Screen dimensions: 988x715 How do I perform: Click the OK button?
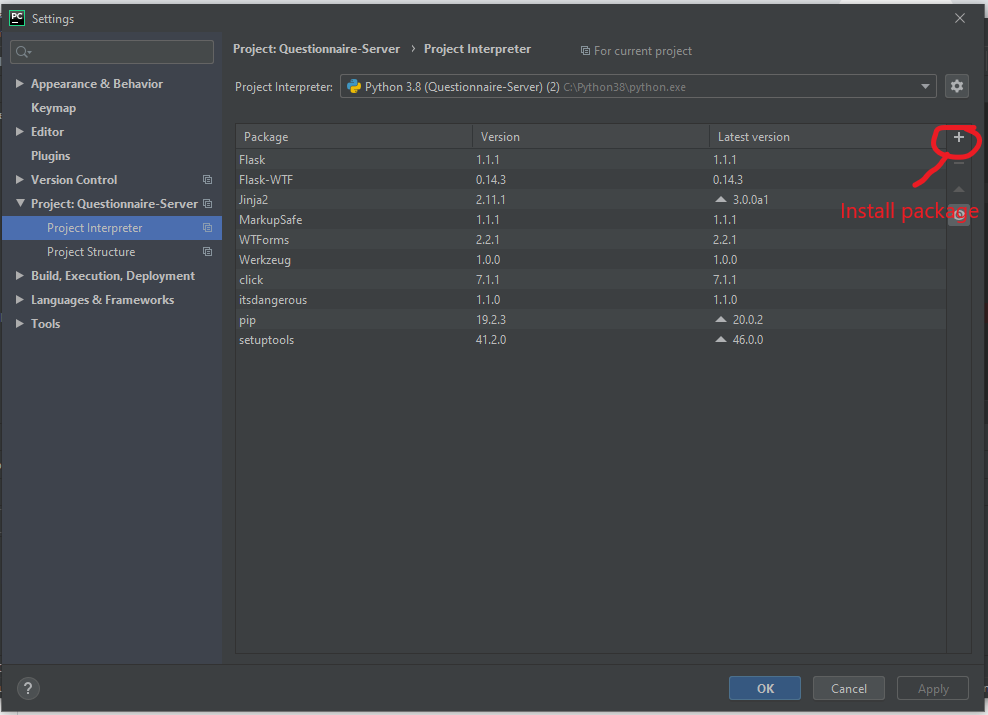pyautogui.click(x=765, y=688)
